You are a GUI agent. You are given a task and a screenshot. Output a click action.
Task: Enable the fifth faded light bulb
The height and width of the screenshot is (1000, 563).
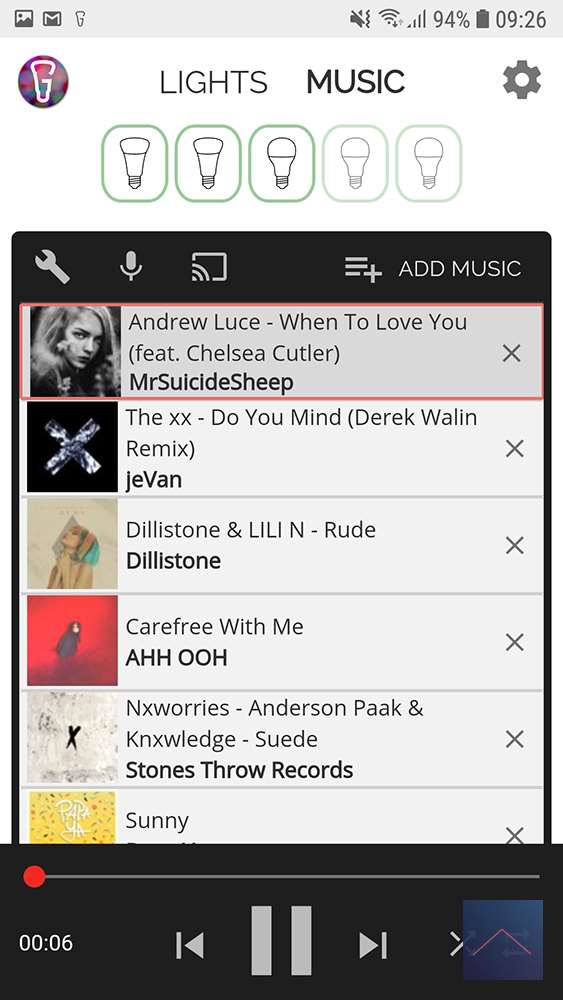[428, 163]
